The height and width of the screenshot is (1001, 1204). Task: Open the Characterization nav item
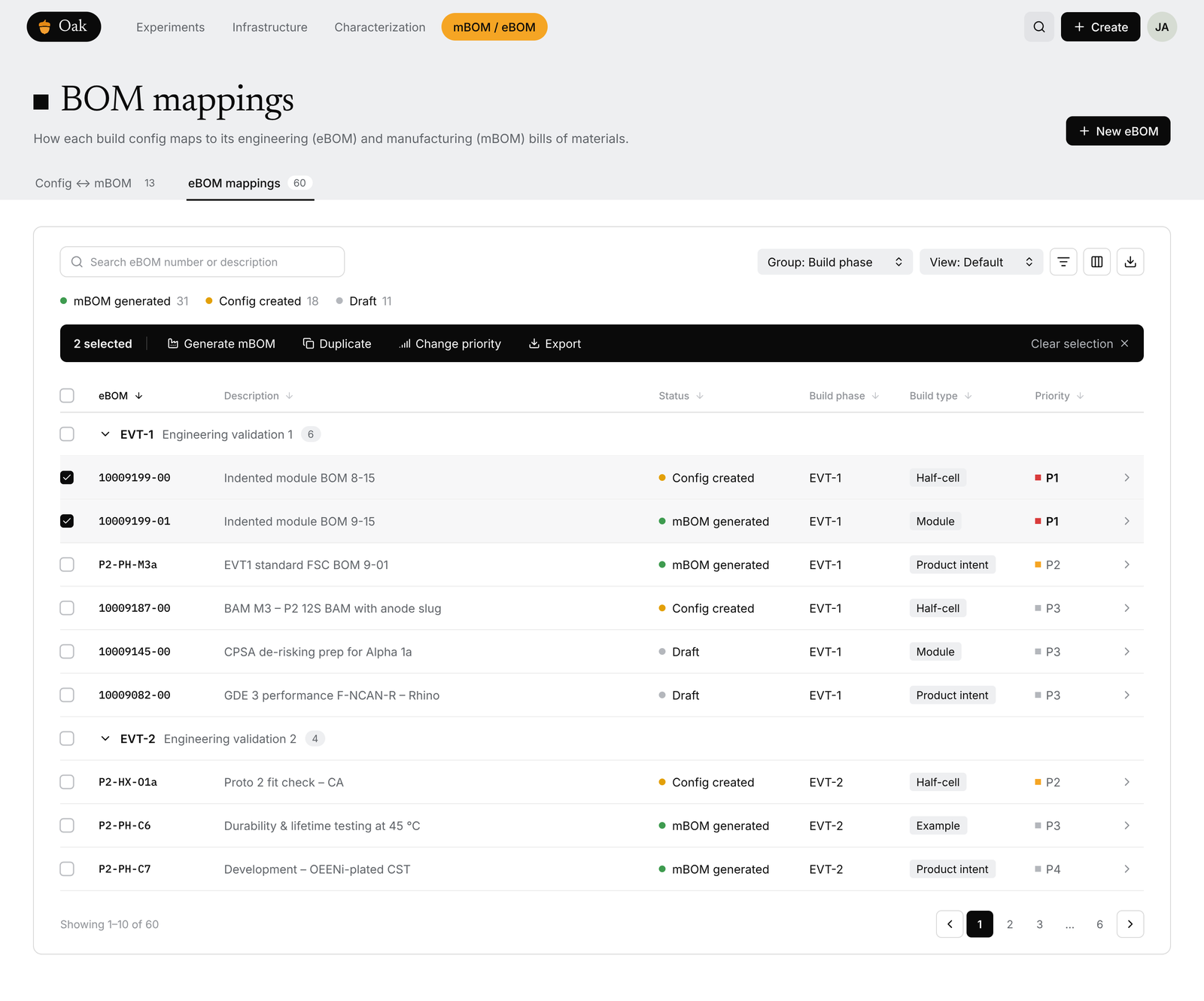coord(380,27)
